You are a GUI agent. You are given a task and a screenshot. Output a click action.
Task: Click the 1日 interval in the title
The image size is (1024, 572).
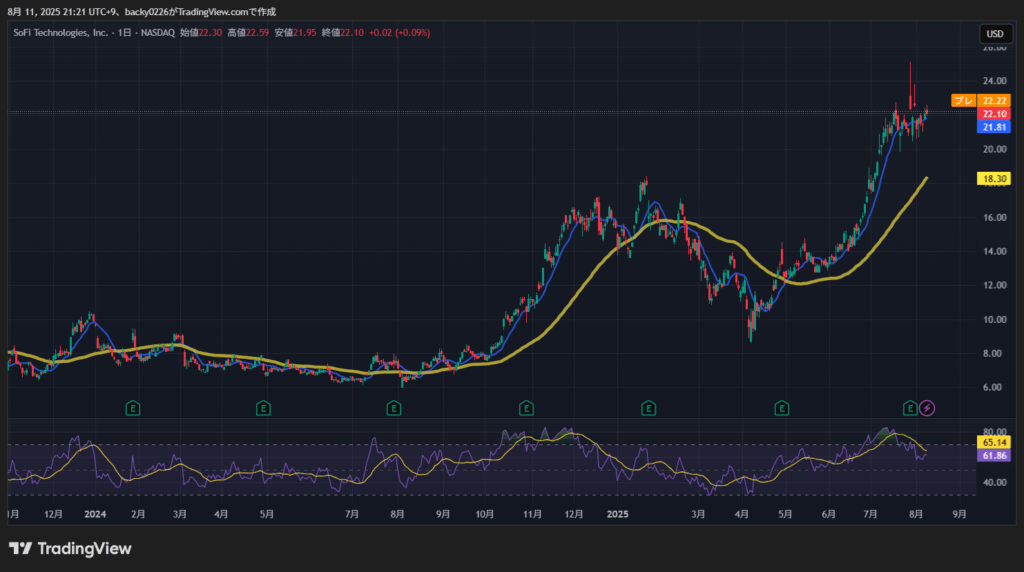click(125, 33)
